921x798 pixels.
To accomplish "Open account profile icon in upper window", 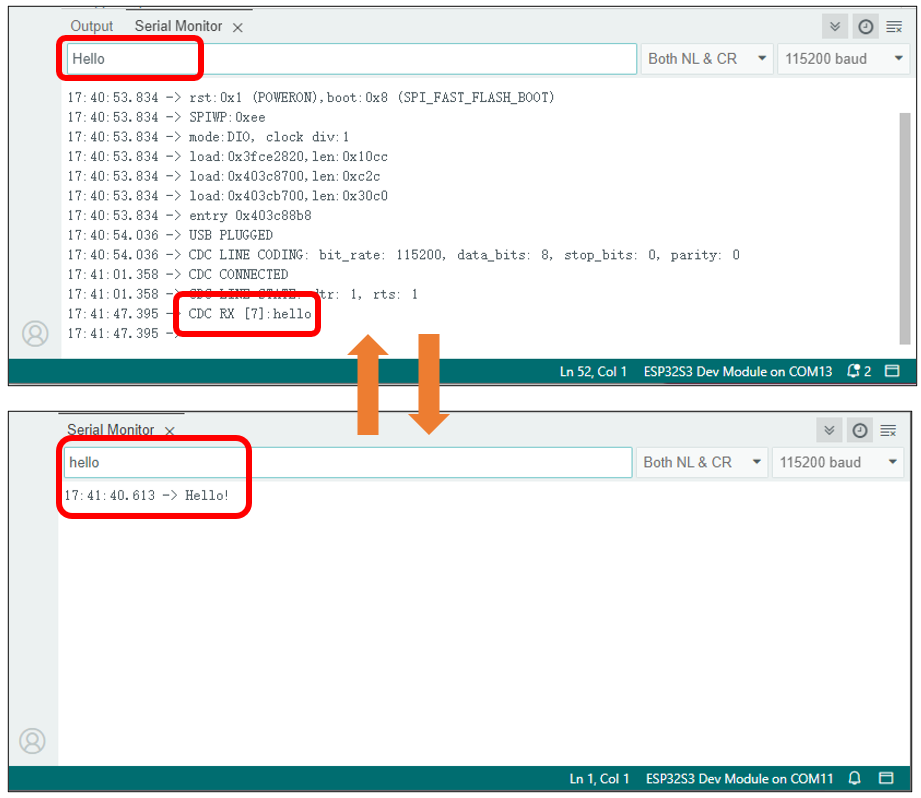I will pos(35,333).
